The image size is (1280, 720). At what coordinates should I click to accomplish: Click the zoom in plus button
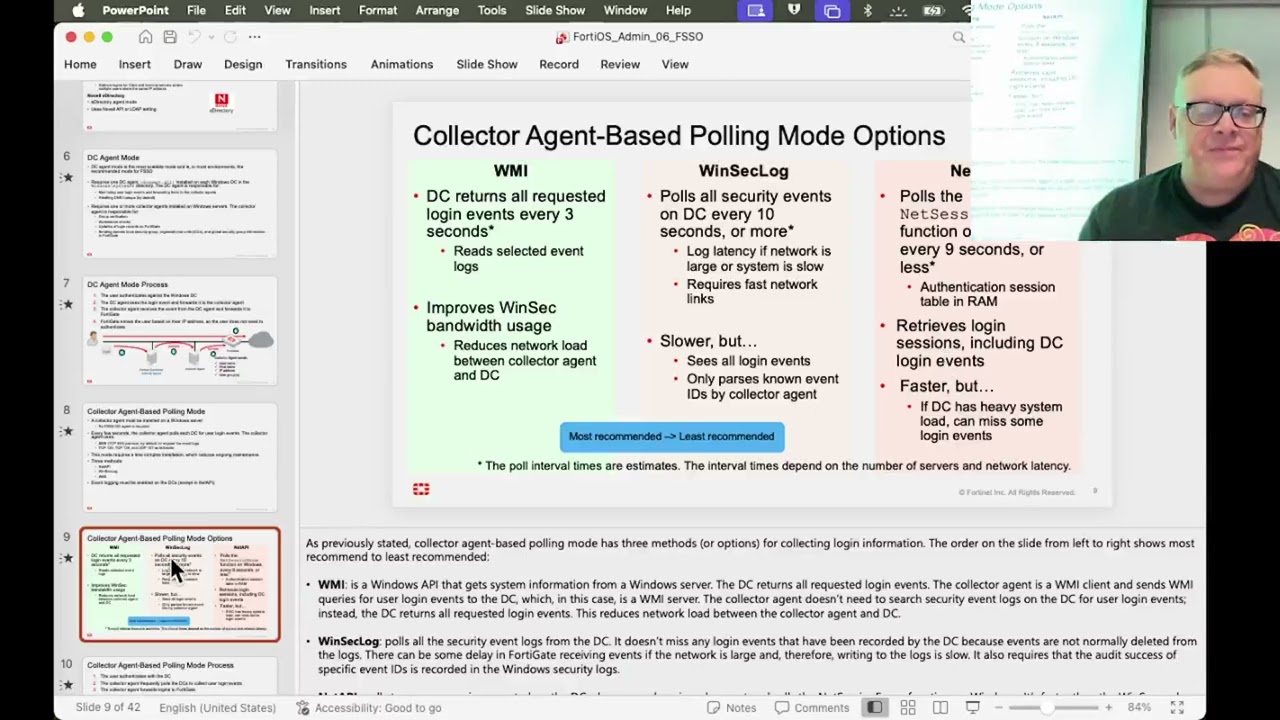1108,708
